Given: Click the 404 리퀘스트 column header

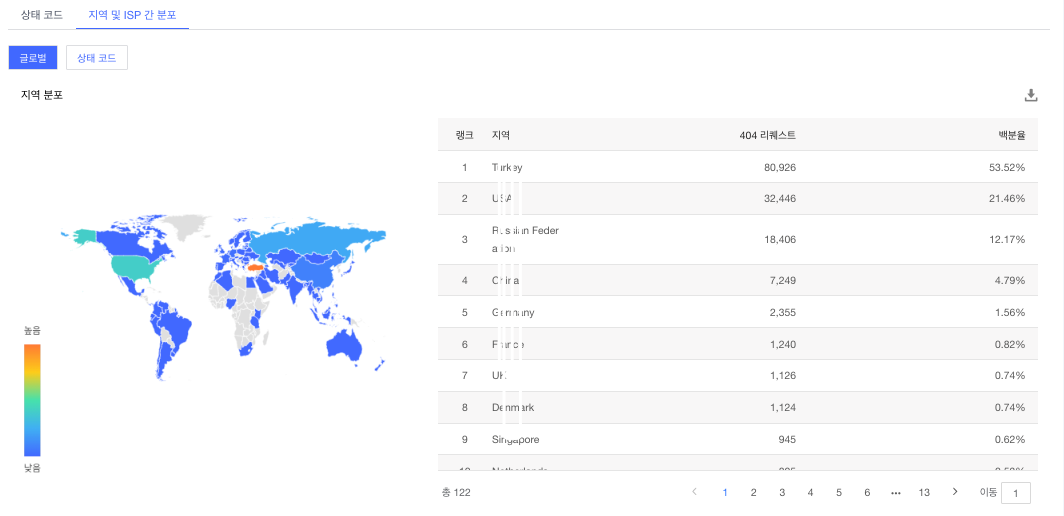Looking at the screenshot, I should tap(767, 135).
